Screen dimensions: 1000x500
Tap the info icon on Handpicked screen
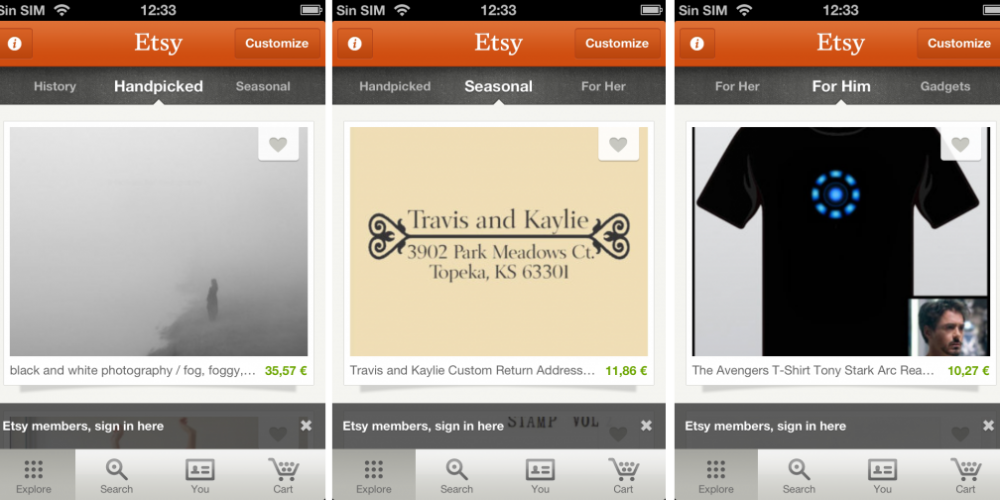[x=14, y=43]
